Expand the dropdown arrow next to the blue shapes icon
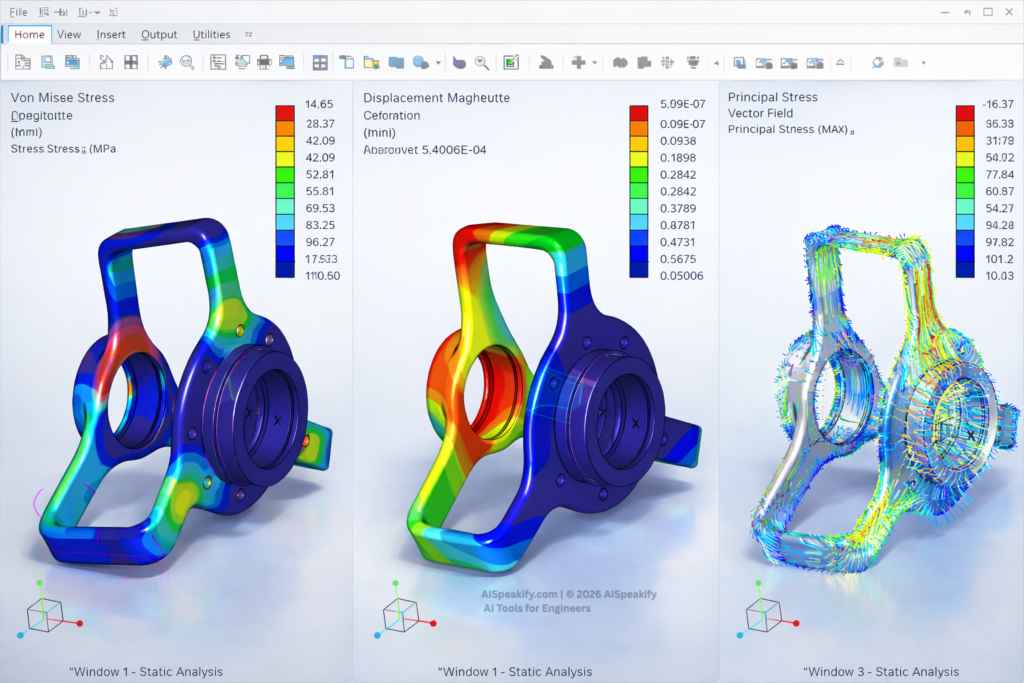This screenshot has width=1024, height=683. click(438, 62)
